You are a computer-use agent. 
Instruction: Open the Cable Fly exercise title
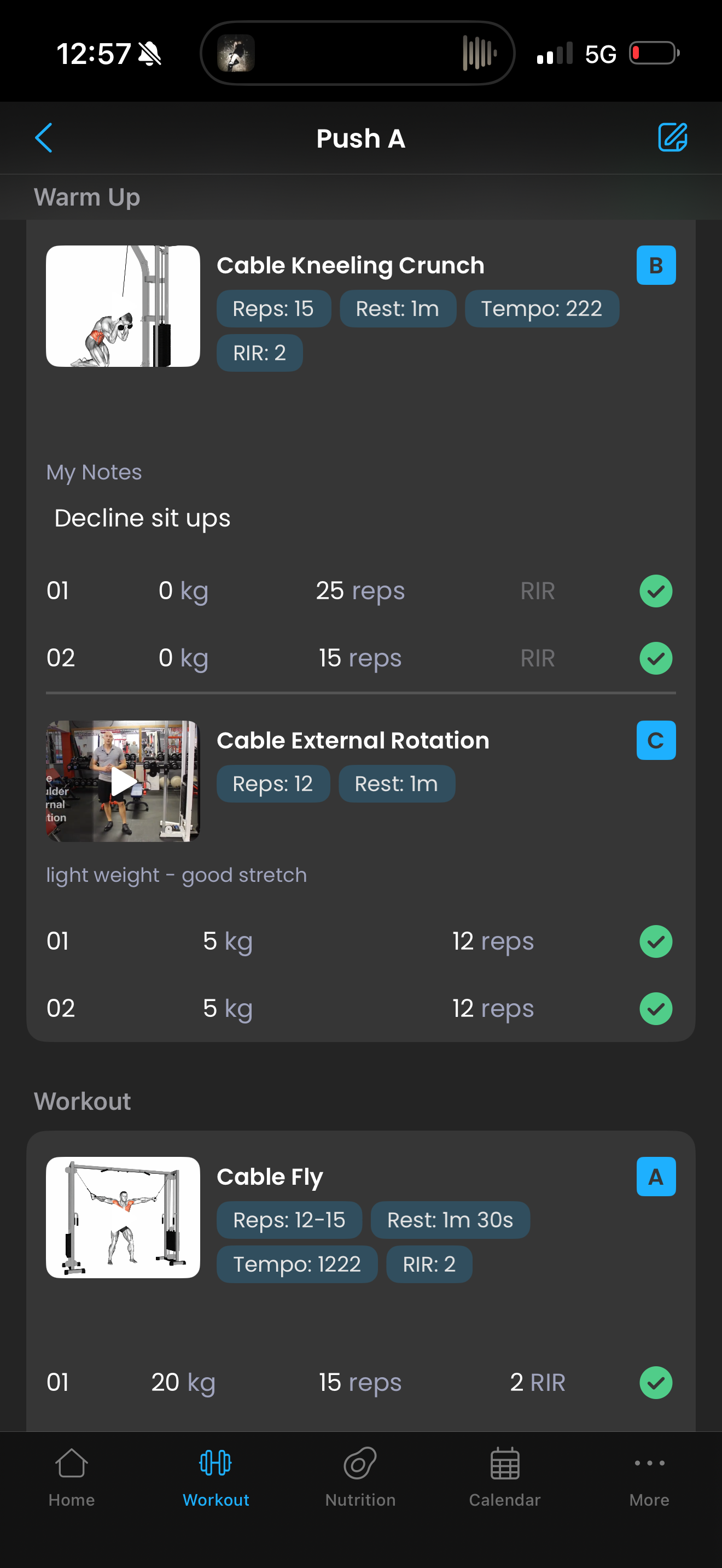tap(270, 1177)
